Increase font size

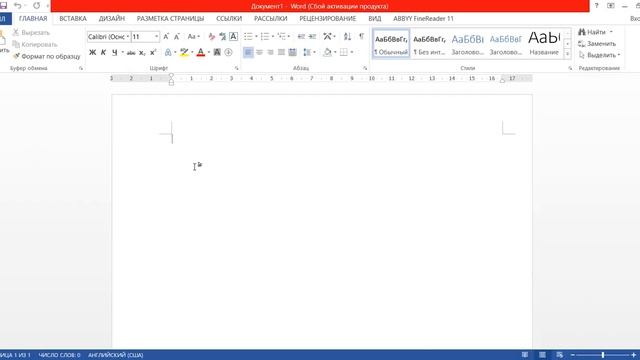tap(166, 37)
